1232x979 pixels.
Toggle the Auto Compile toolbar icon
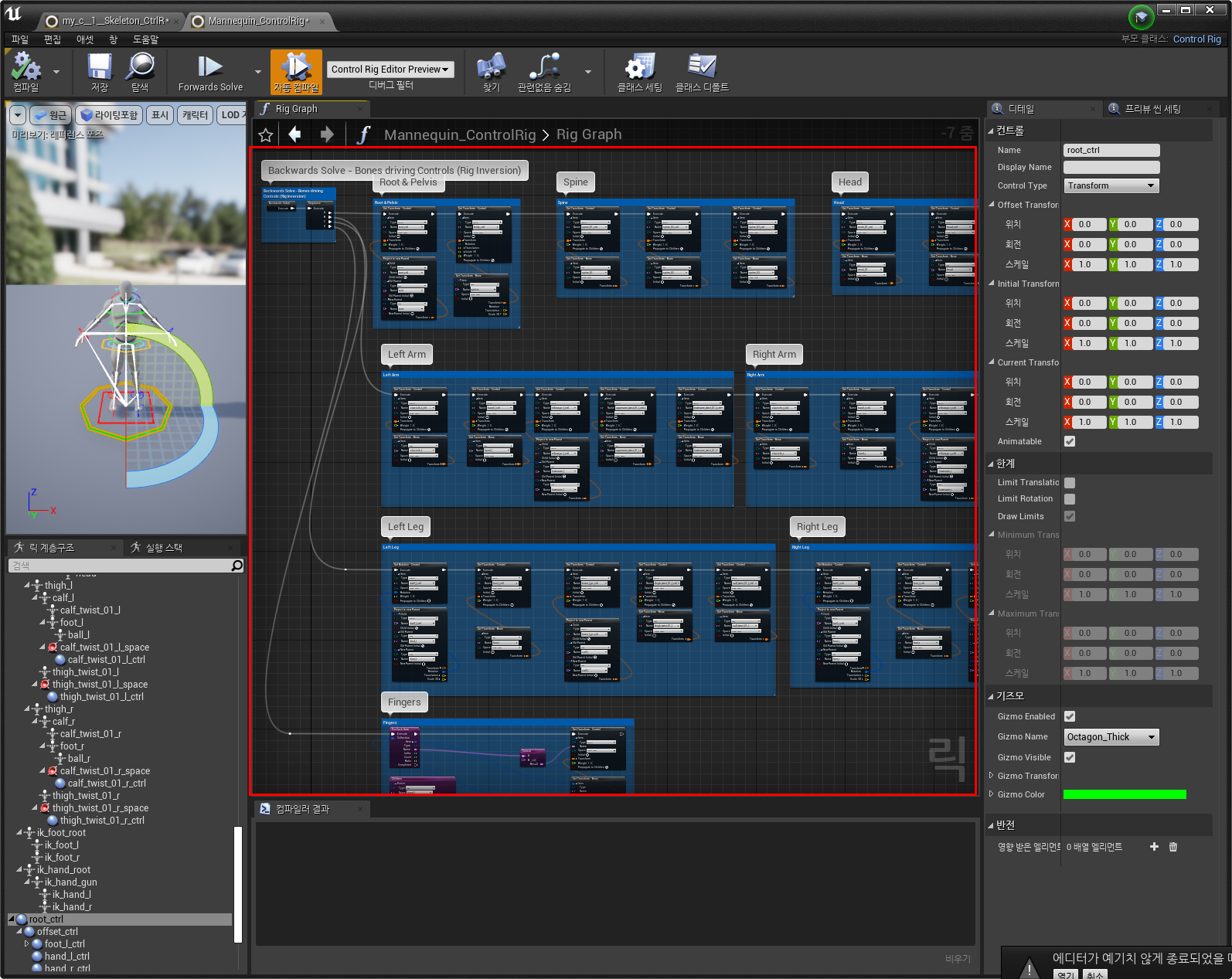coord(296,67)
